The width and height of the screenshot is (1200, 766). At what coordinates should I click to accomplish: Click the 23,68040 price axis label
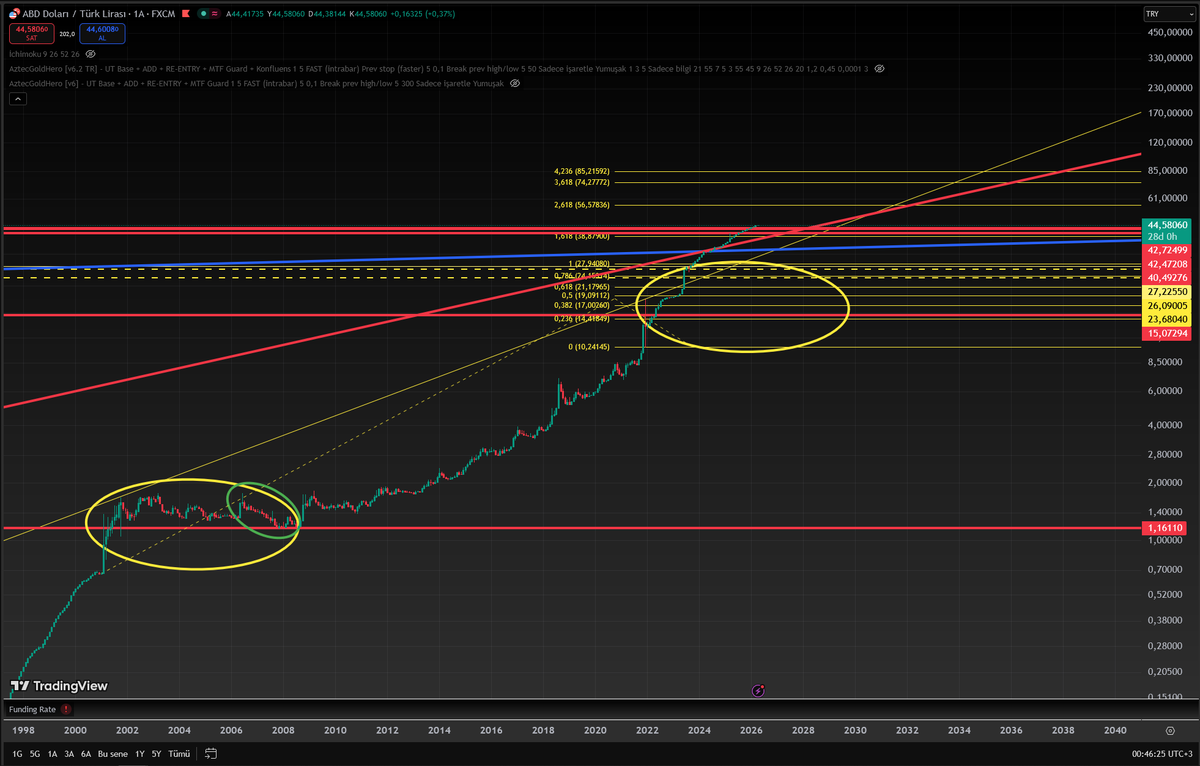(x=1167, y=319)
